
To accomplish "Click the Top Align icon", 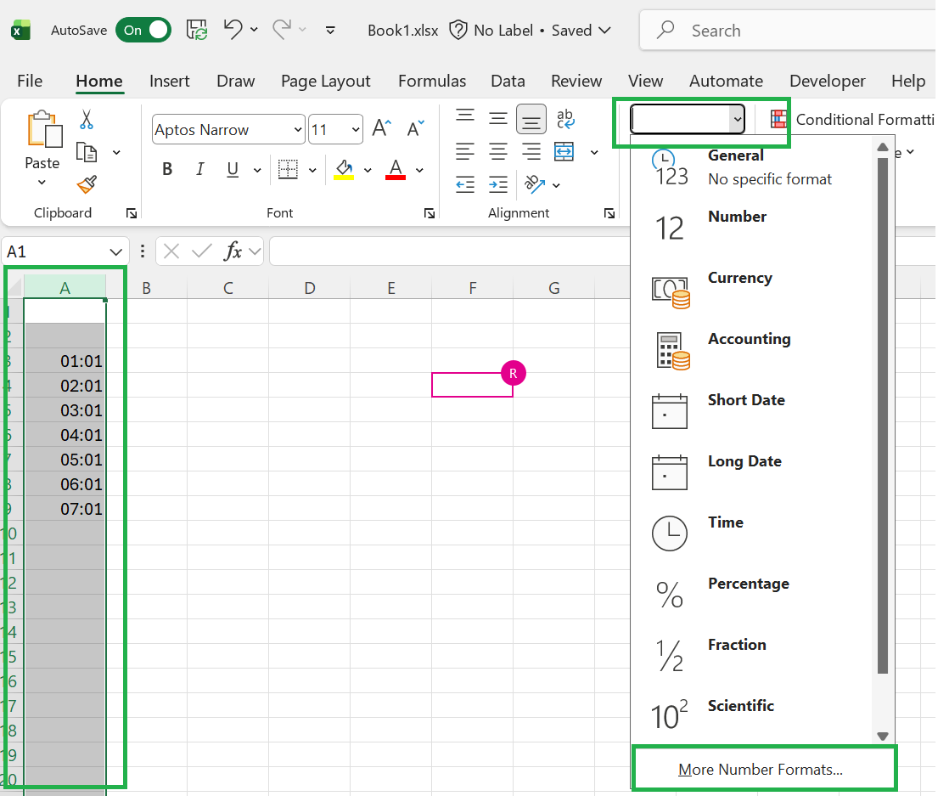I will coord(465,117).
